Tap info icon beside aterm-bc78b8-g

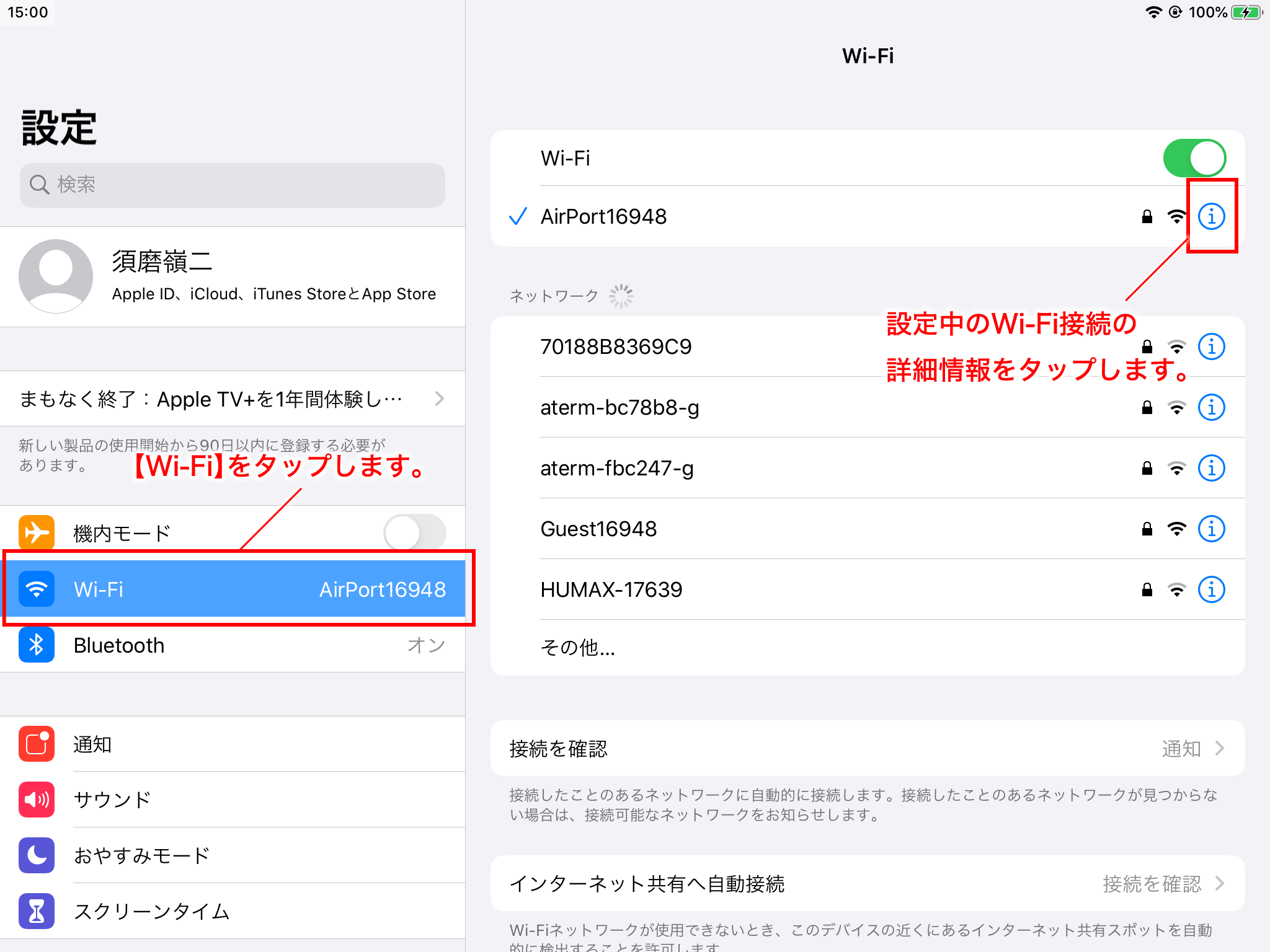[x=1211, y=407]
